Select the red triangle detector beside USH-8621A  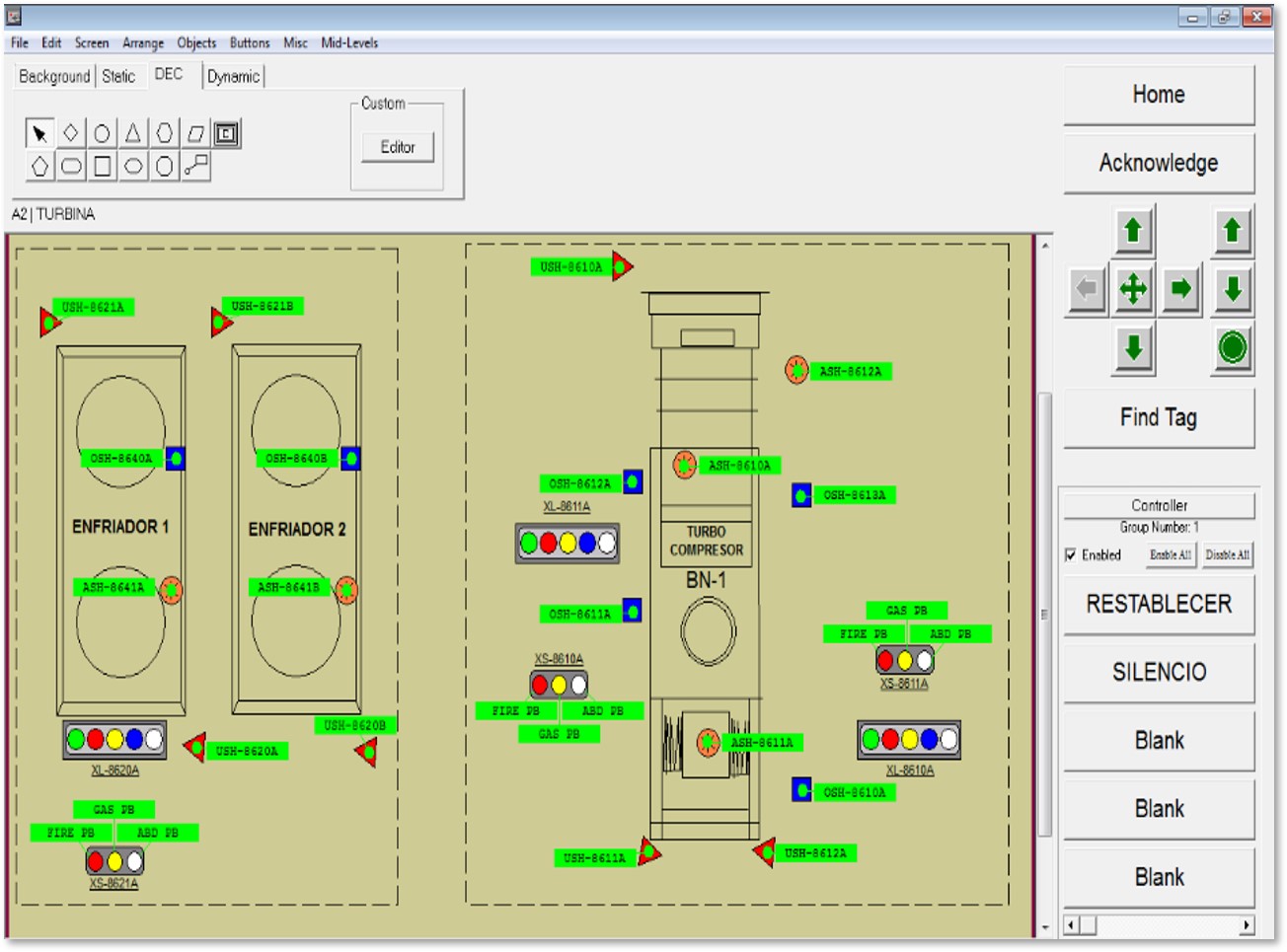48,322
